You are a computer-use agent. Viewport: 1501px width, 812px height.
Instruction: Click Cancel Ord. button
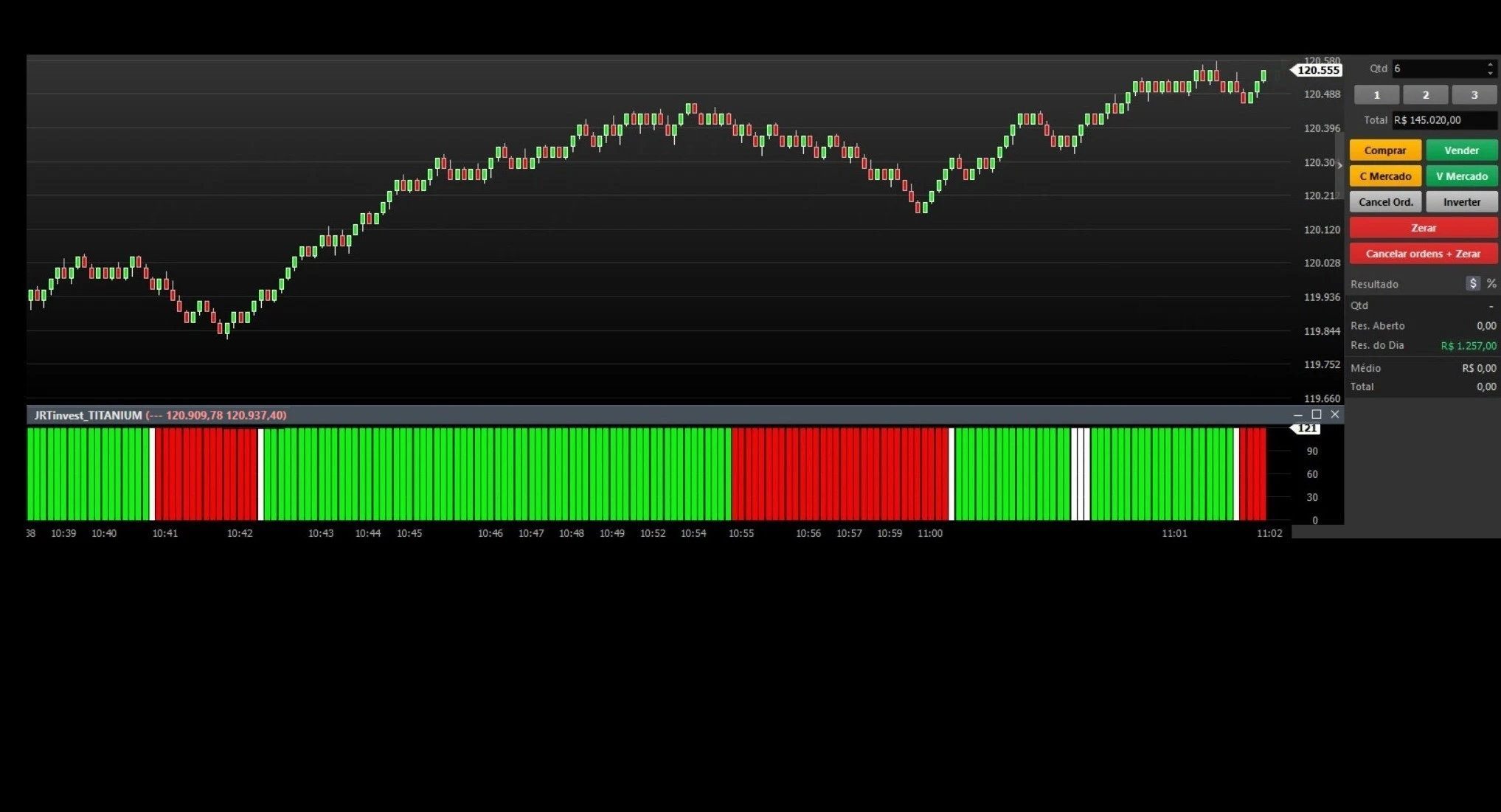[1384, 202]
